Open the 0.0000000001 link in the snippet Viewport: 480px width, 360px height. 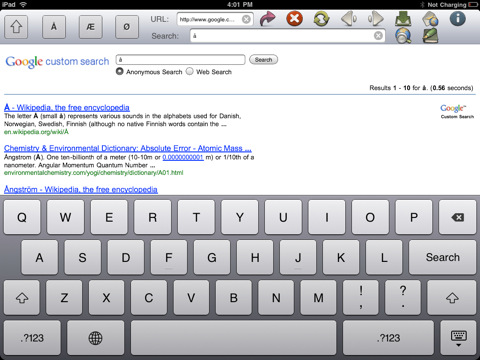(183, 157)
